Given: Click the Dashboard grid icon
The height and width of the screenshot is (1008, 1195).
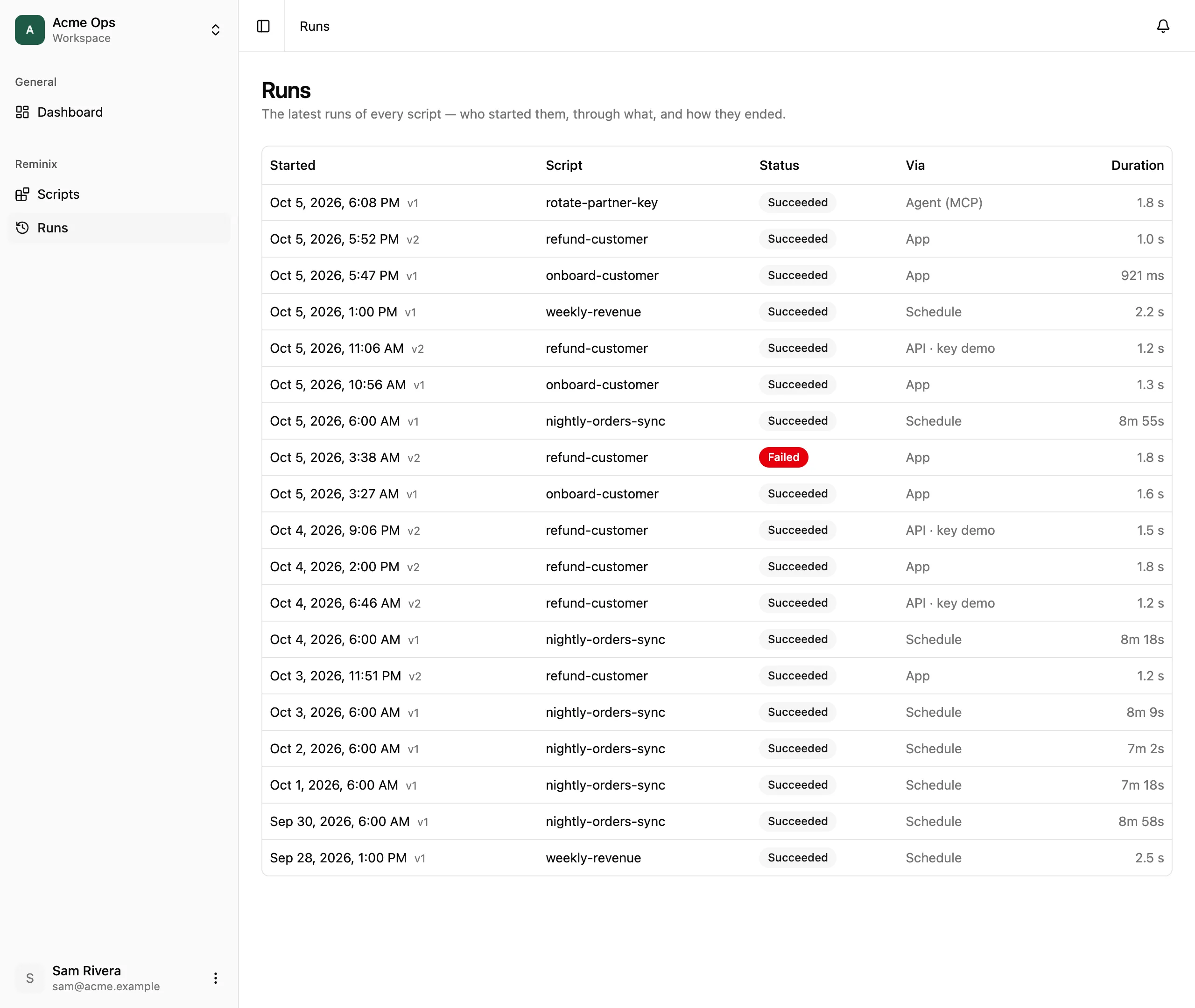Looking at the screenshot, I should pos(22,112).
